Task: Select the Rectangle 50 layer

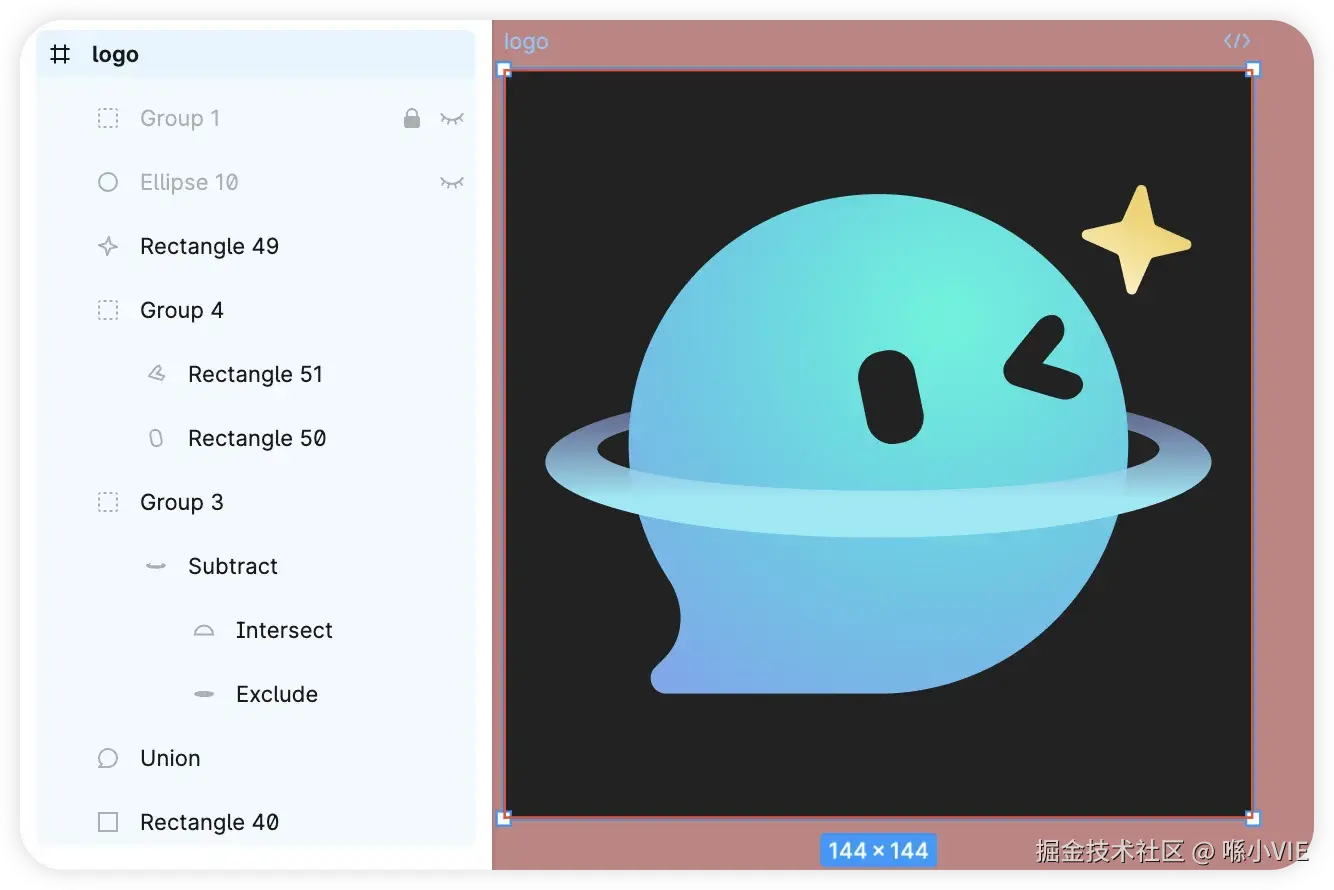Action: (x=256, y=438)
